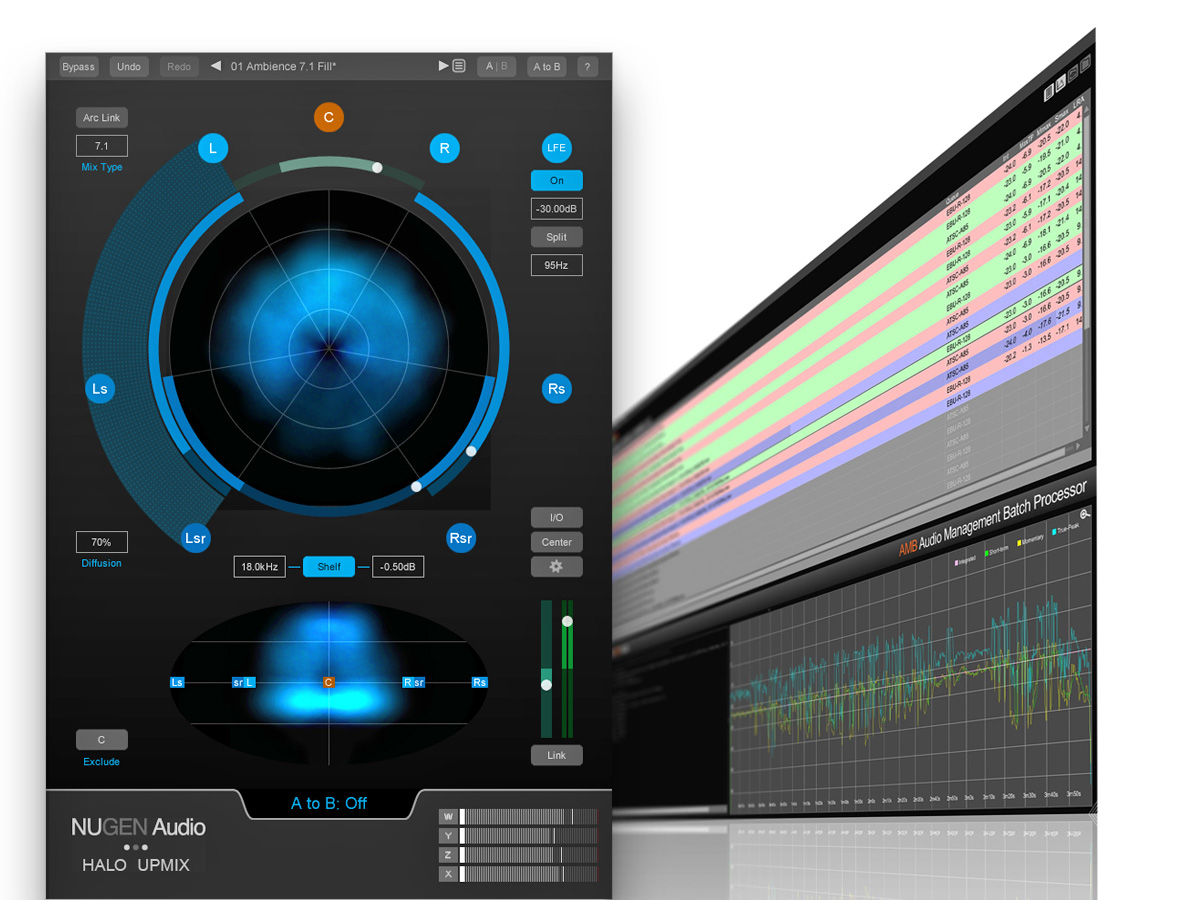This screenshot has width=1200, height=900.
Task: Click the Ls tag in the elliptical view
Action: 178,683
